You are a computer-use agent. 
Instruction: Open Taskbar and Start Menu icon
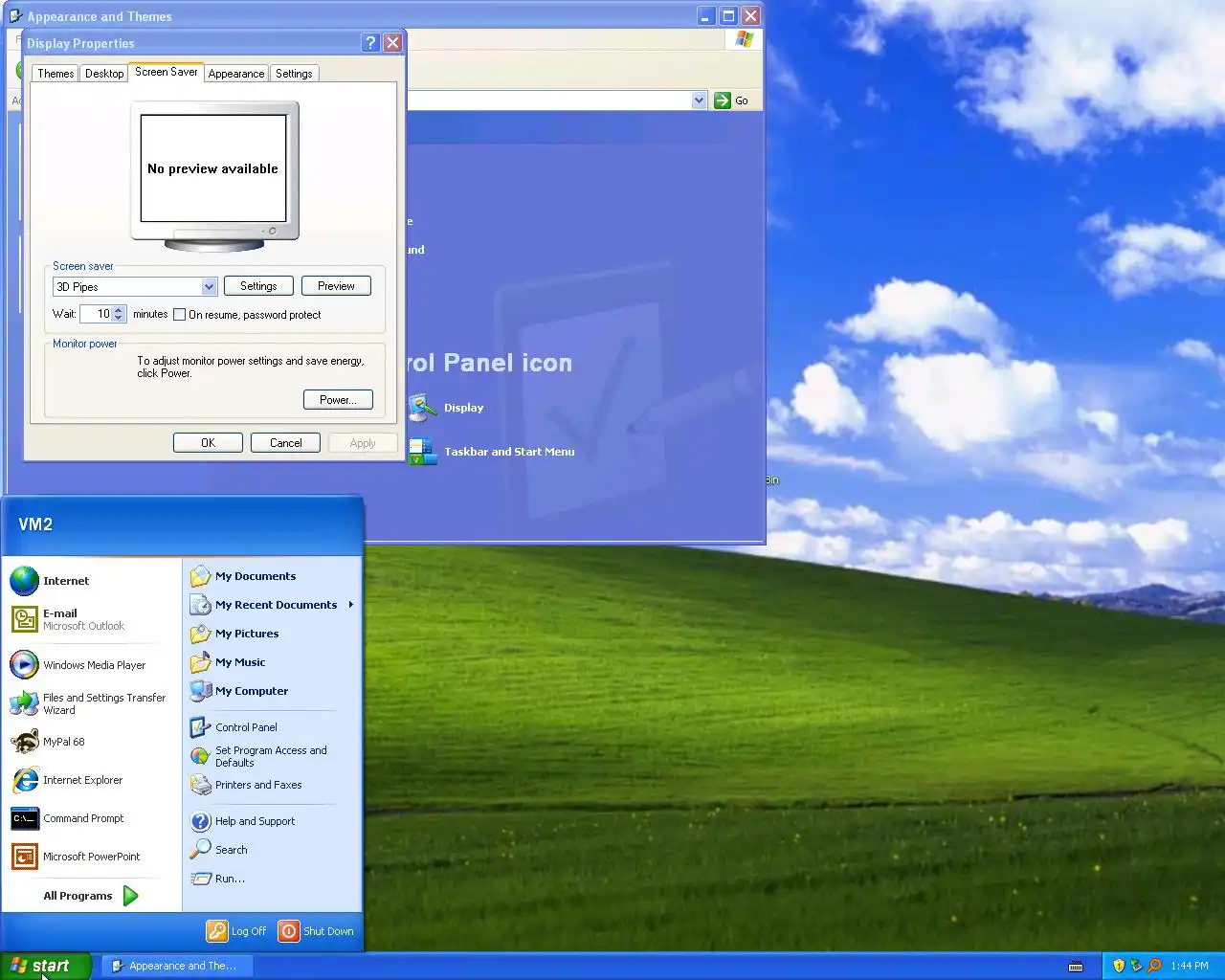pyautogui.click(x=422, y=452)
